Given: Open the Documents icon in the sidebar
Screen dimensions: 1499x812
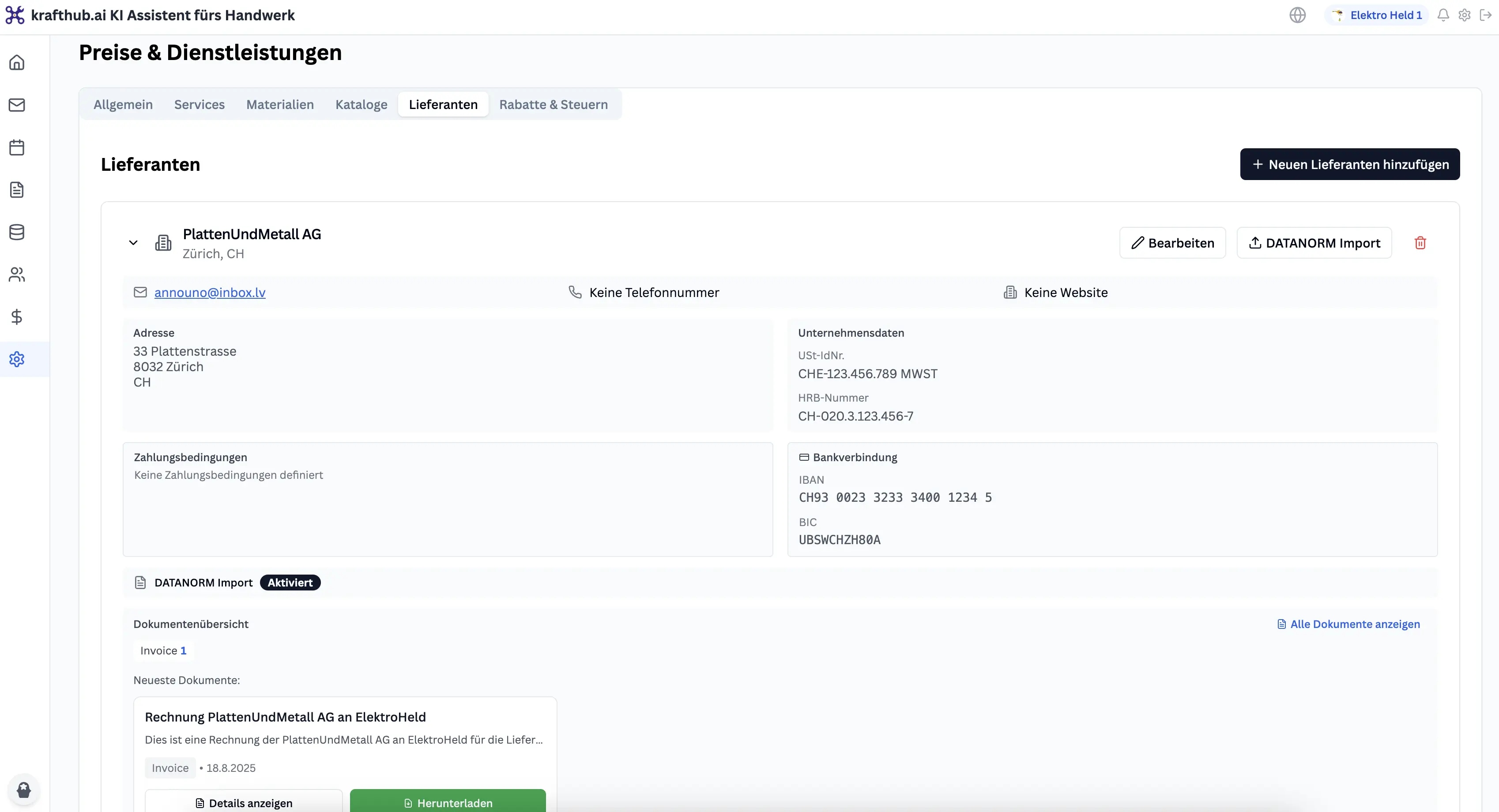Looking at the screenshot, I should coord(17,190).
